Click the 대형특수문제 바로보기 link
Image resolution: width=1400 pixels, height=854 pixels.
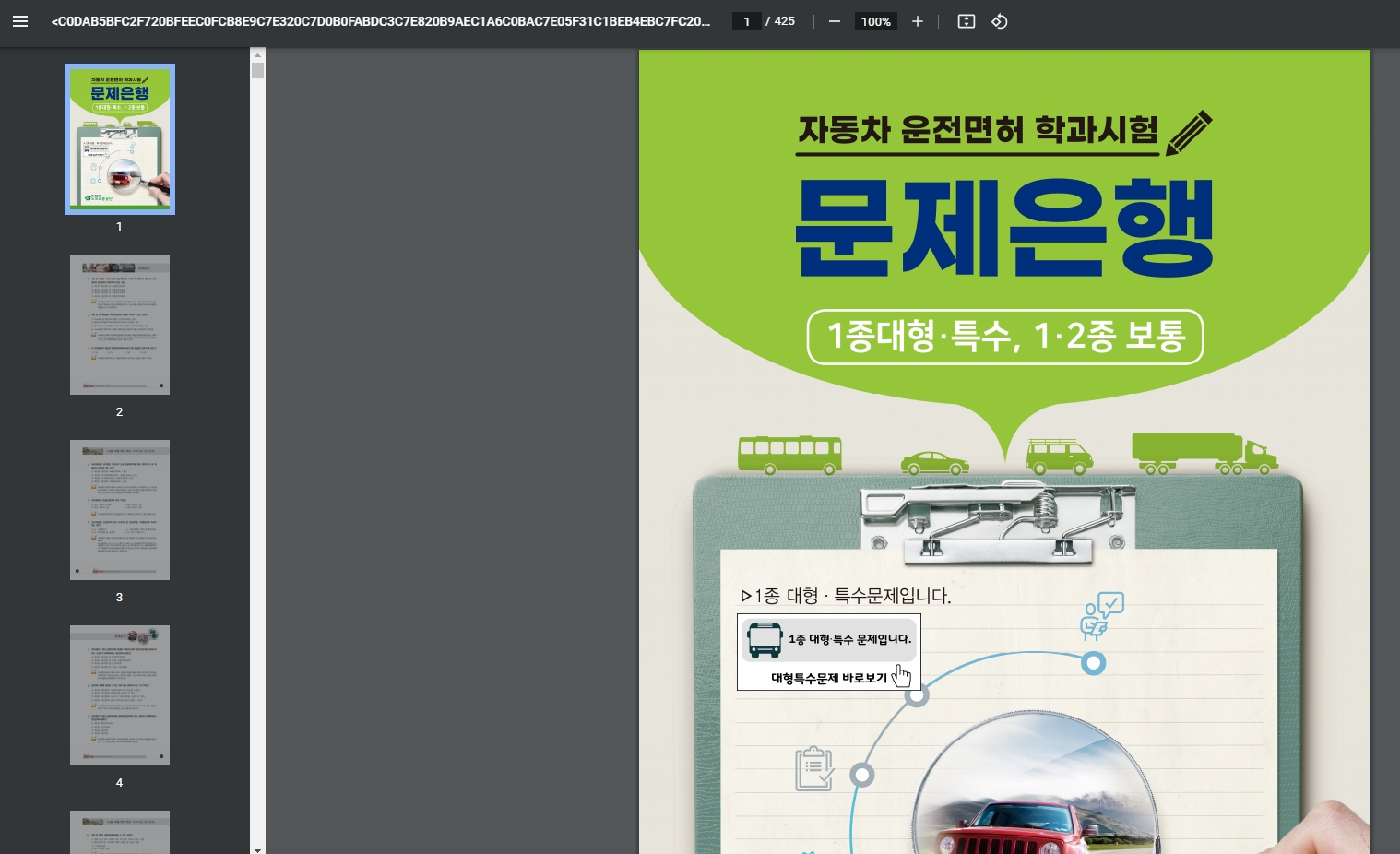point(829,678)
